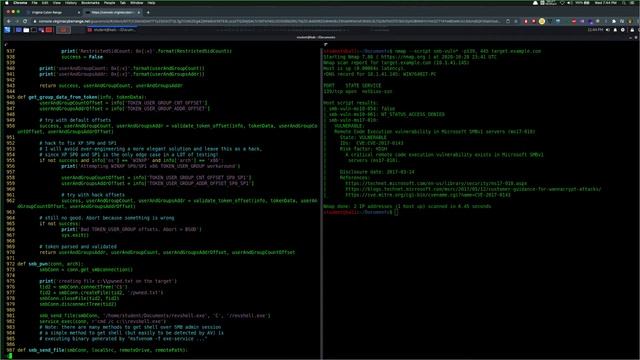The height and width of the screenshot is (360, 640).
Task: Open a new Chrome tab
Action: (x=148, y=12)
